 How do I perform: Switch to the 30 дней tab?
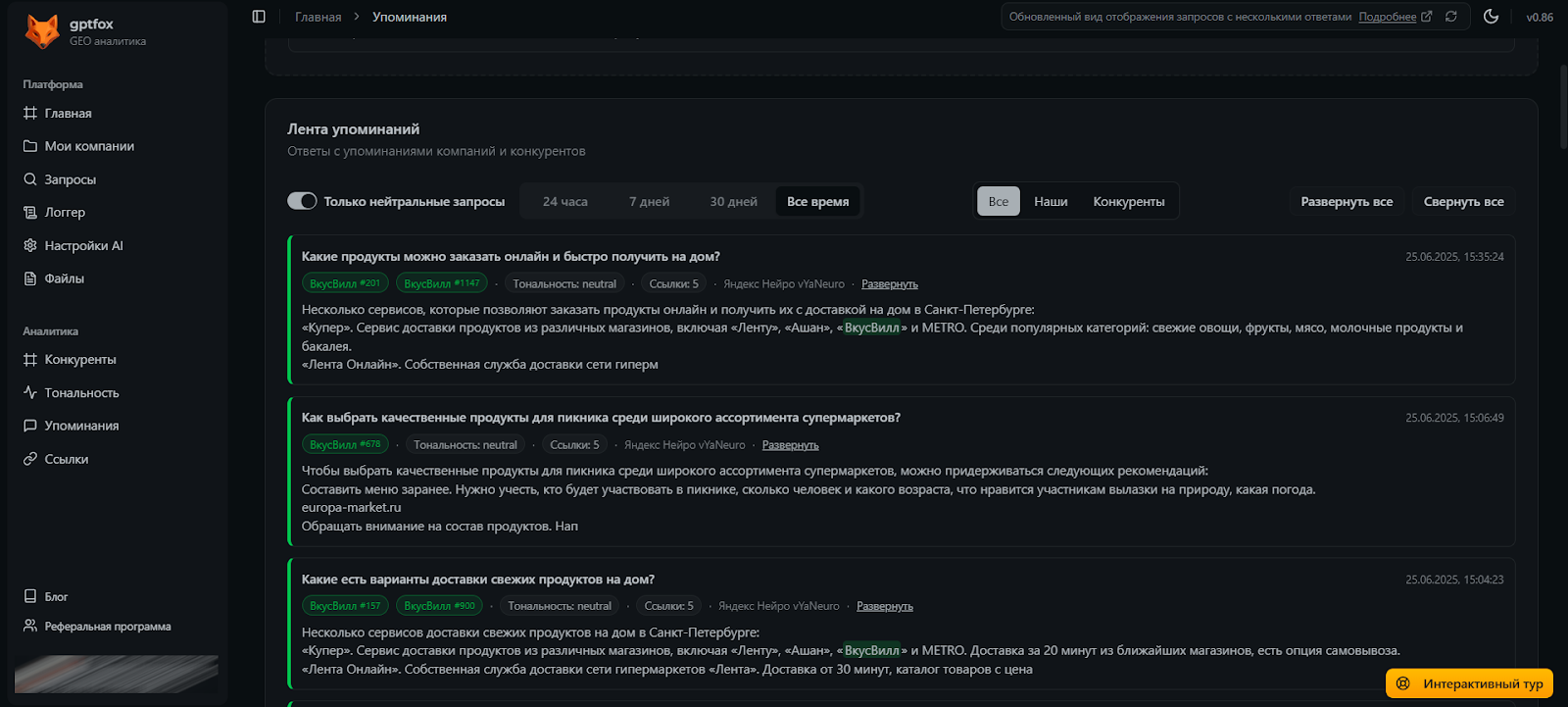click(x=733, y=202)
